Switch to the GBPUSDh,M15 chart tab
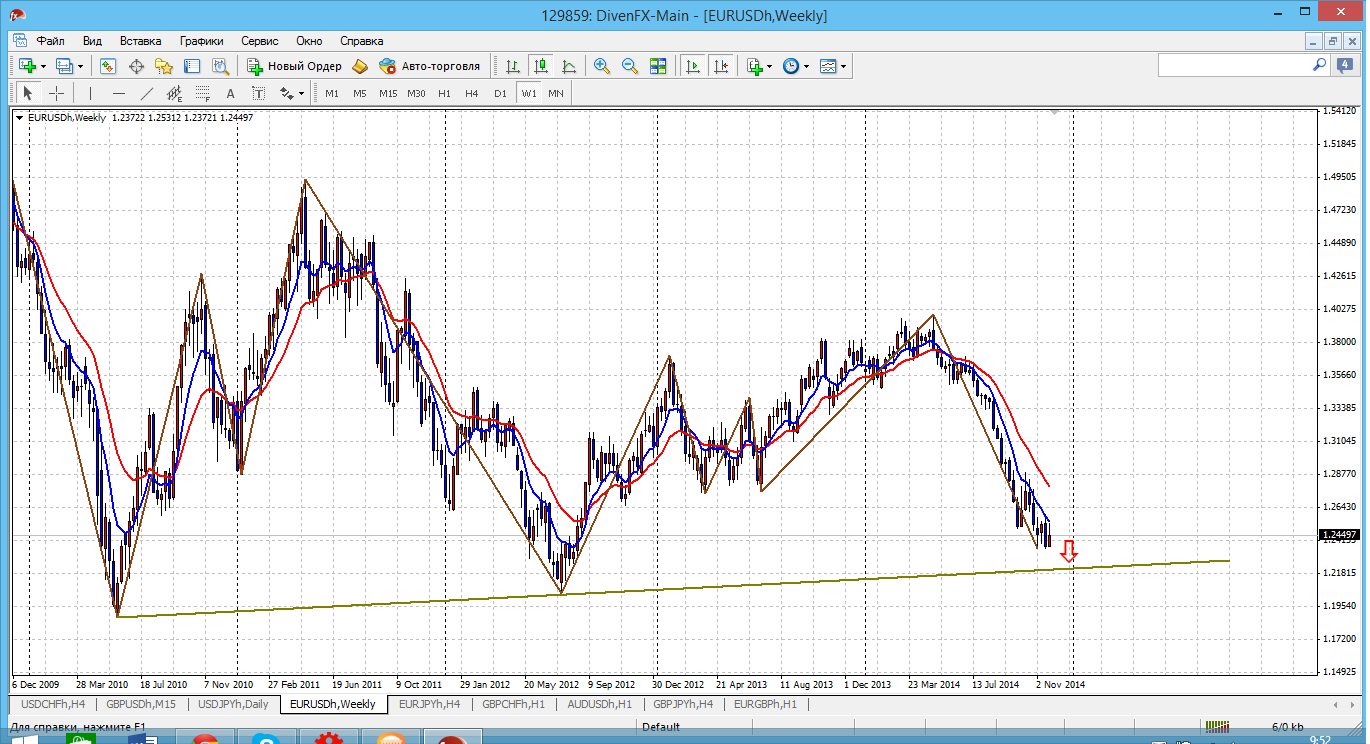 (x=141, y=704)
